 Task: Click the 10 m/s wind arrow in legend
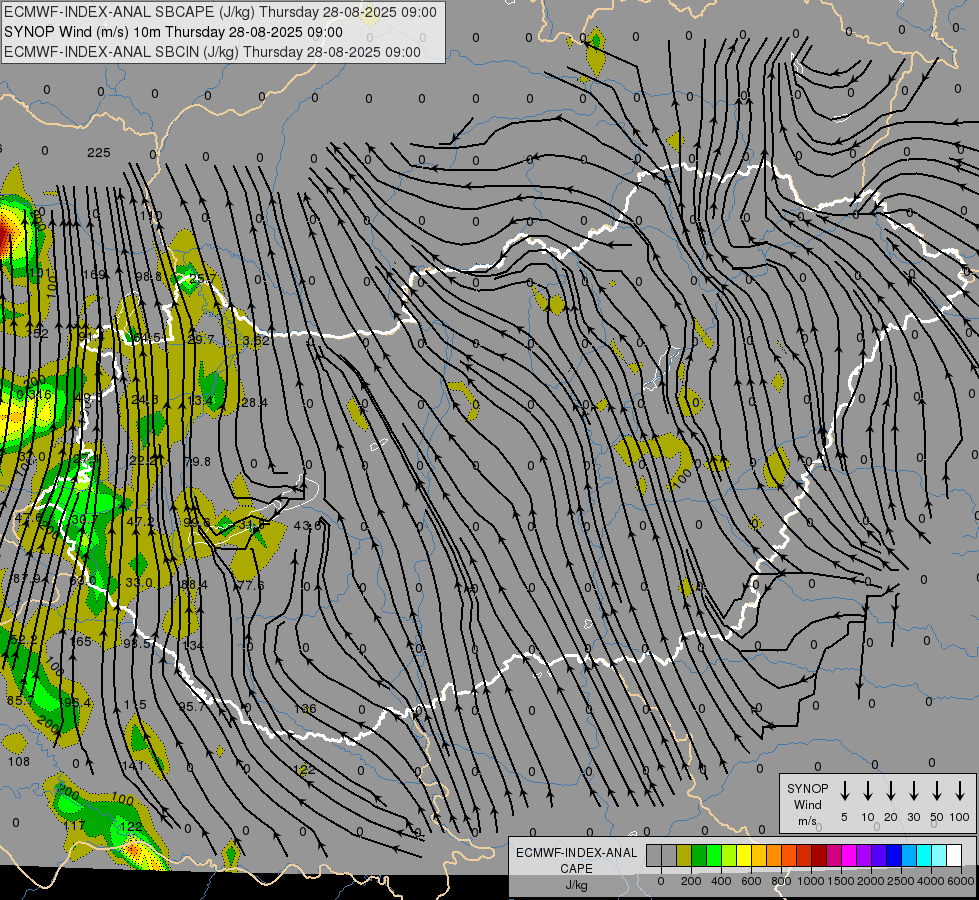pyautogui.click(x=867, y=790)
